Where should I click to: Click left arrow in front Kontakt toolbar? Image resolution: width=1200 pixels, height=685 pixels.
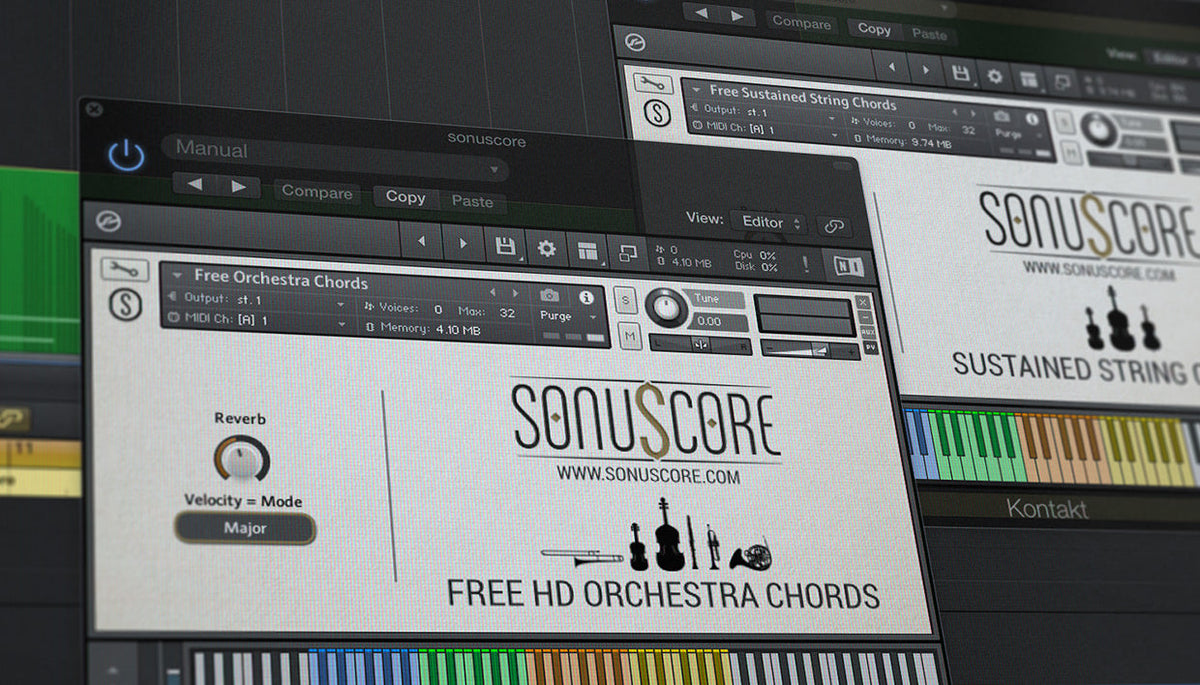[421, 242]
